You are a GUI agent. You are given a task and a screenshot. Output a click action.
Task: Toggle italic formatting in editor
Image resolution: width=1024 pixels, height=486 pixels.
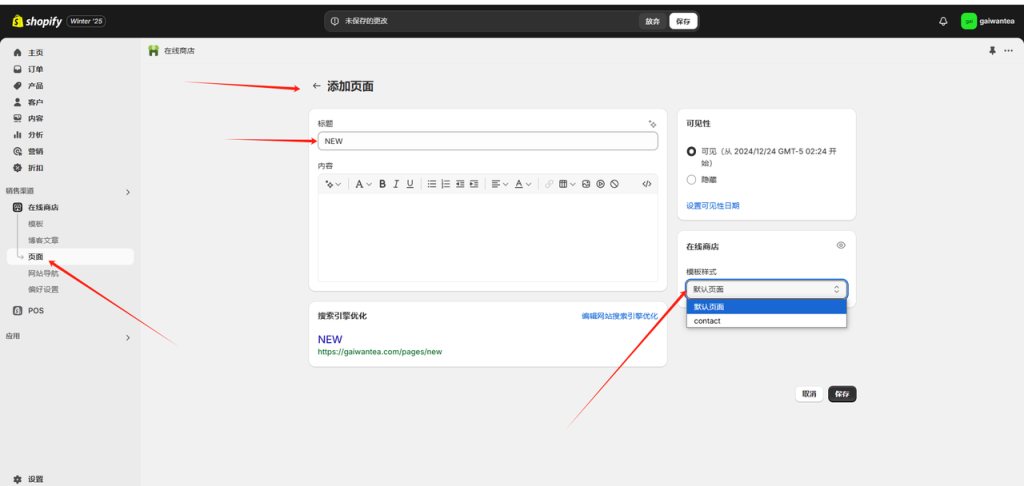click(396, 184)
